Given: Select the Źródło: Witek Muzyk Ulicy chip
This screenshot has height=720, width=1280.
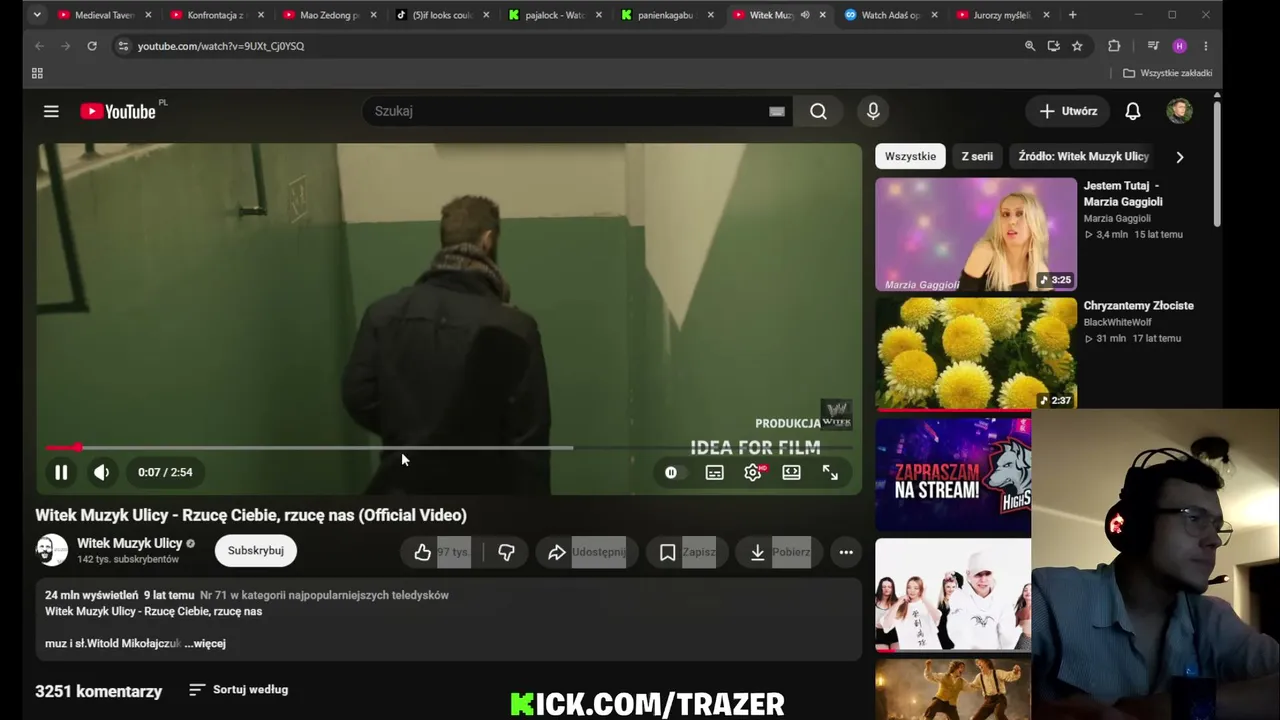Looking at the screenshot, I should [x=1083, y=156].
